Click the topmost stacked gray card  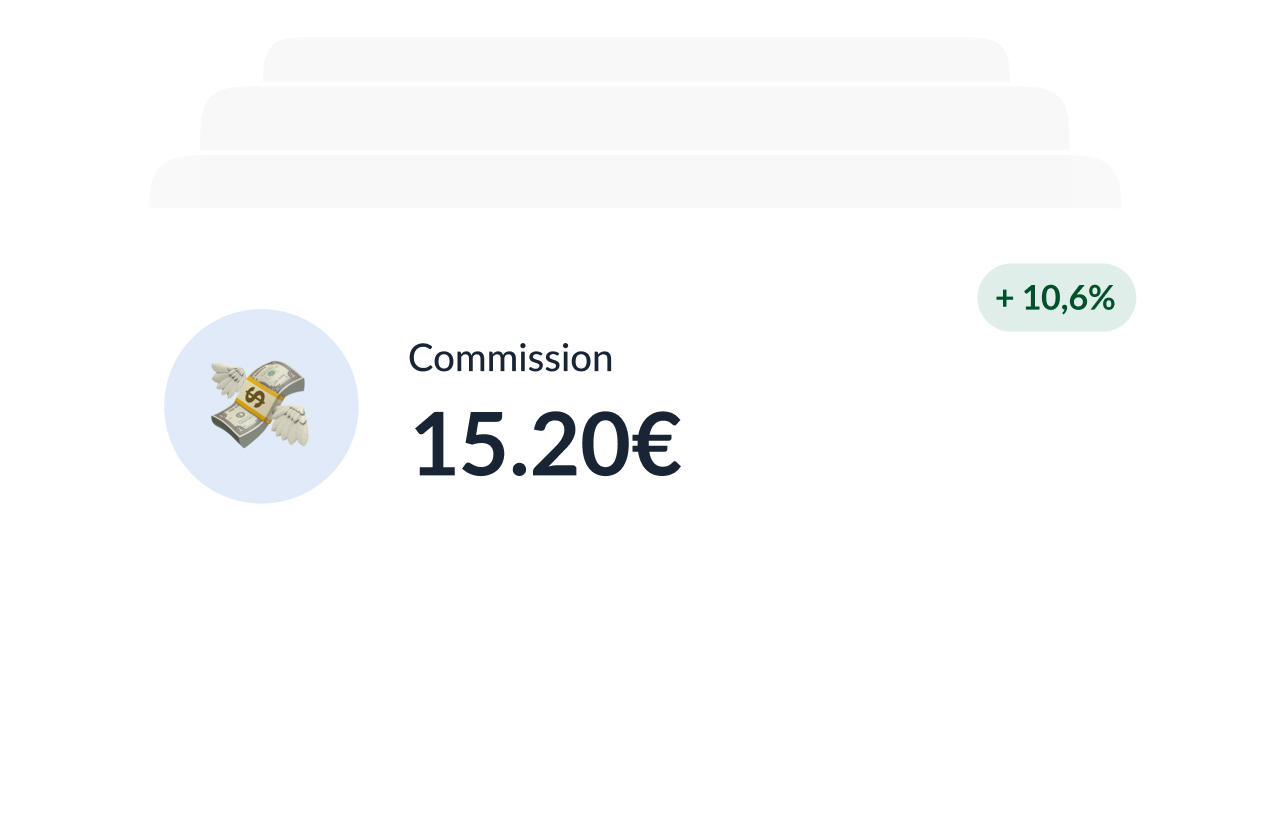636,59
